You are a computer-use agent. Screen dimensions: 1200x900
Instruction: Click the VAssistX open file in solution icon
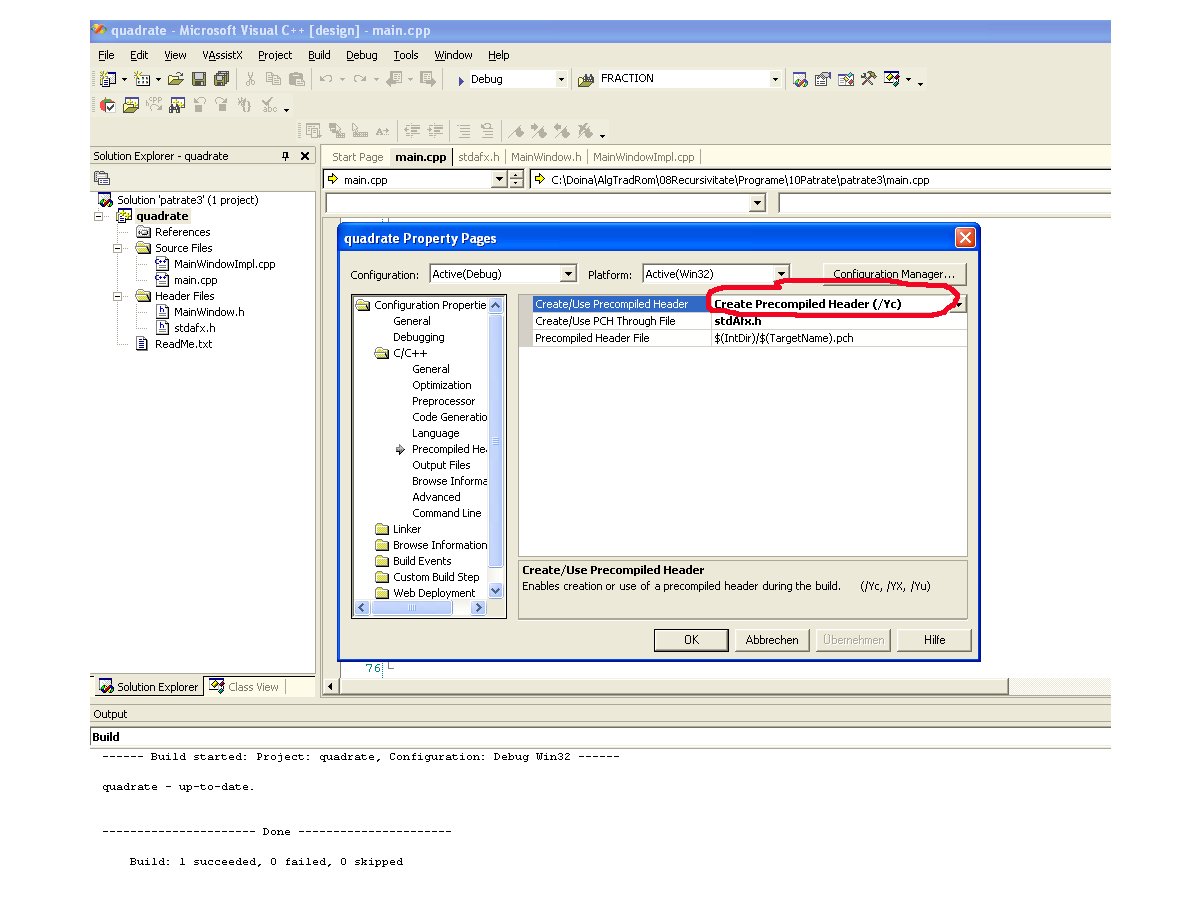pyautogui.click(x=131, y=104)
